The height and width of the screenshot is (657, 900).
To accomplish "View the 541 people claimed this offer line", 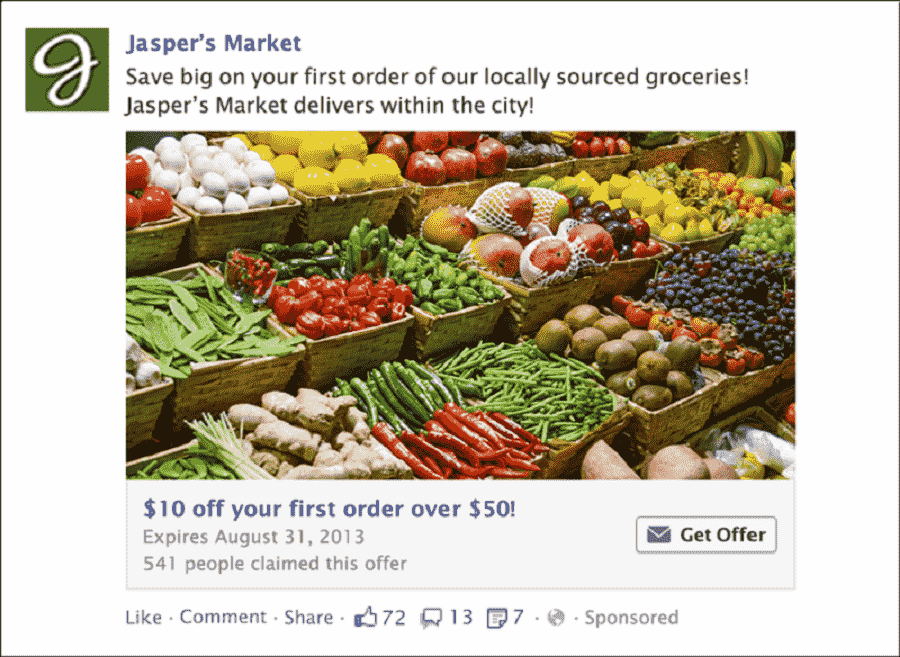I will click(x=275, y=563).
